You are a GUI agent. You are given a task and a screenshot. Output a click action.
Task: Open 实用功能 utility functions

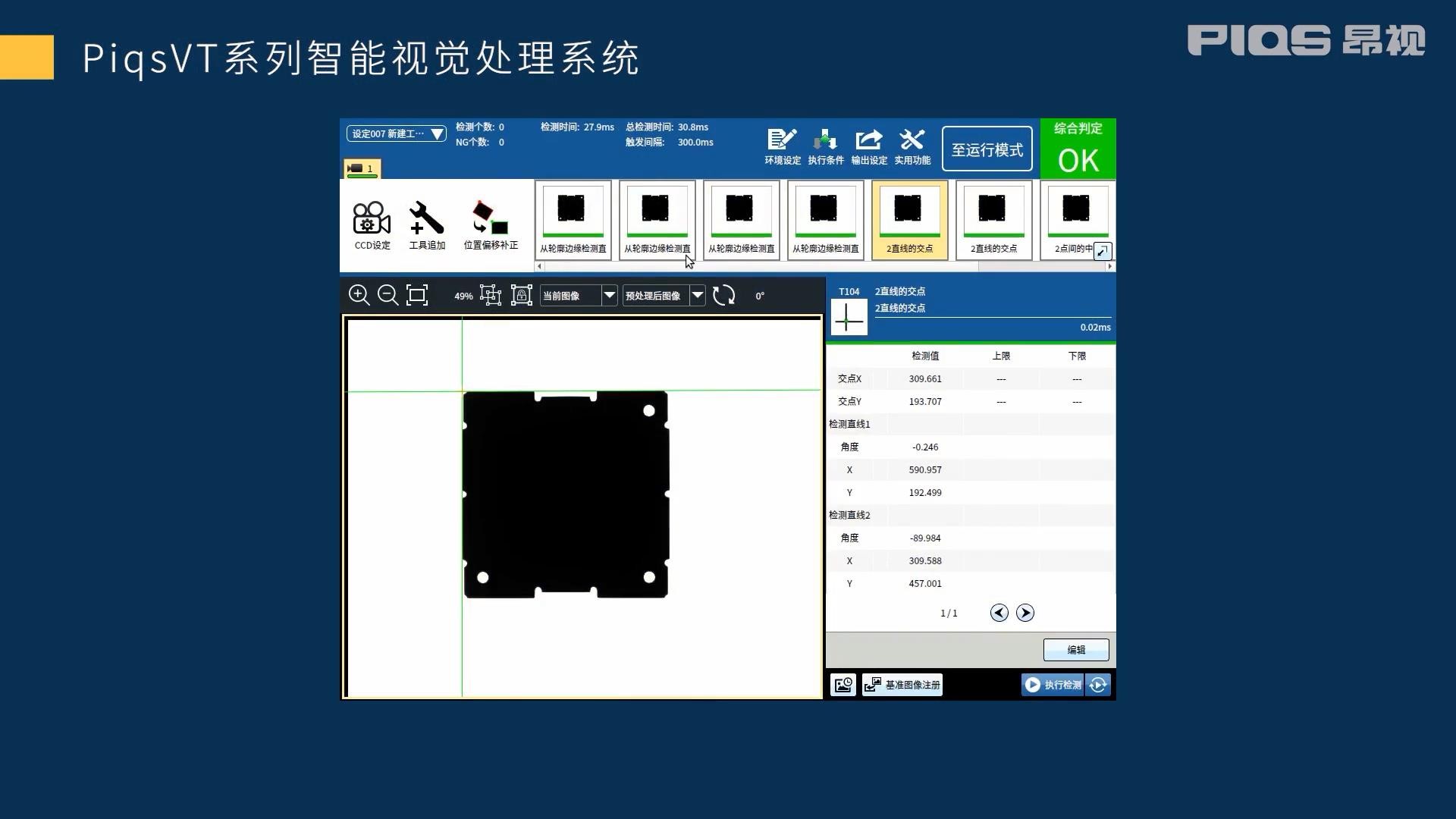coord(912,147)
